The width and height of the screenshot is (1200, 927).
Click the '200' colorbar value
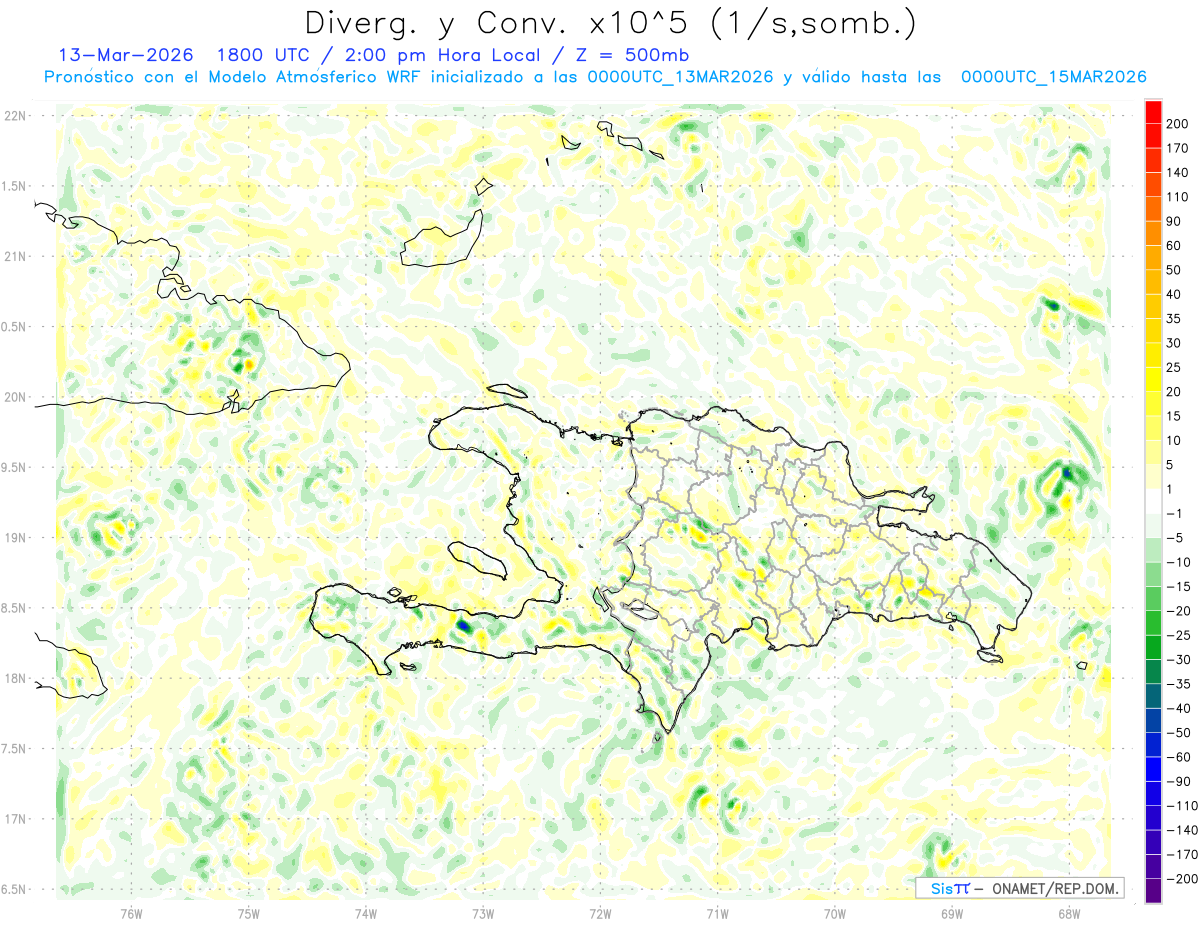coord(1179,123)
